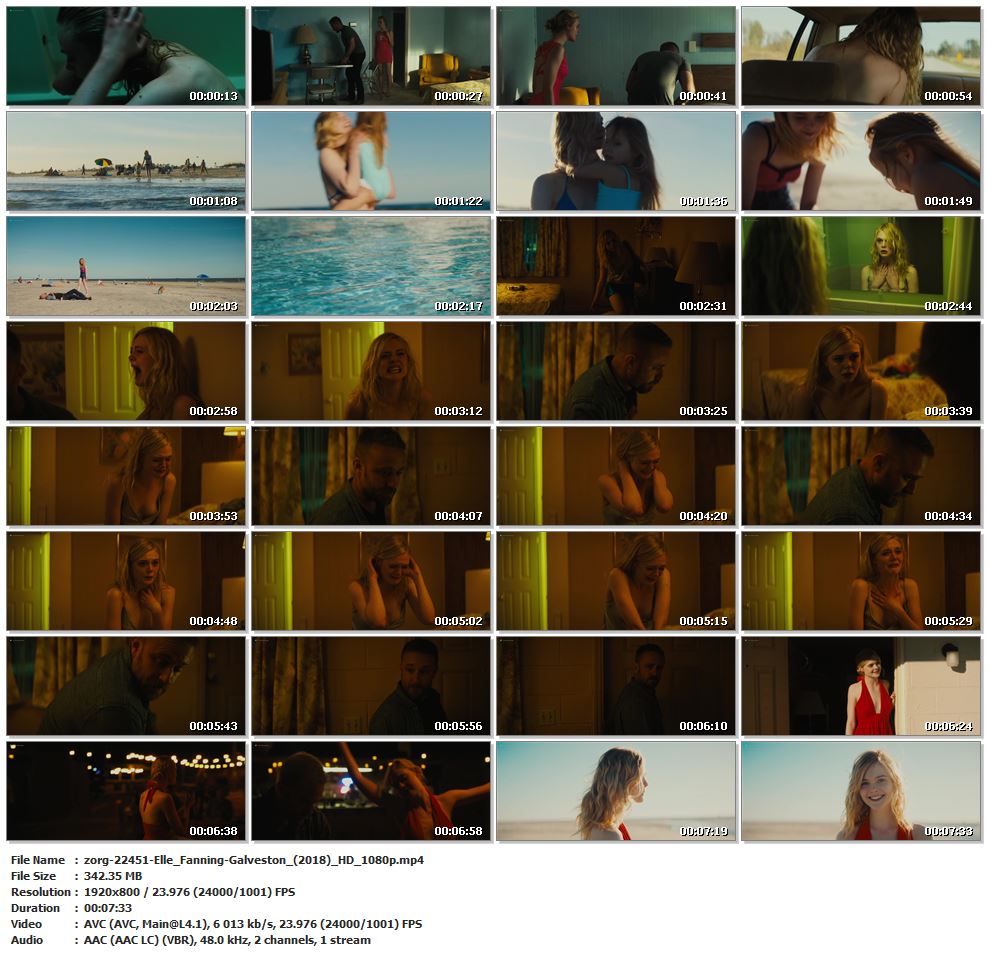Click the green mirror thumbnail at 00:02:44
Image resolution: width=987 pixels, height=953 pixels.
click(x=860, y=266)
